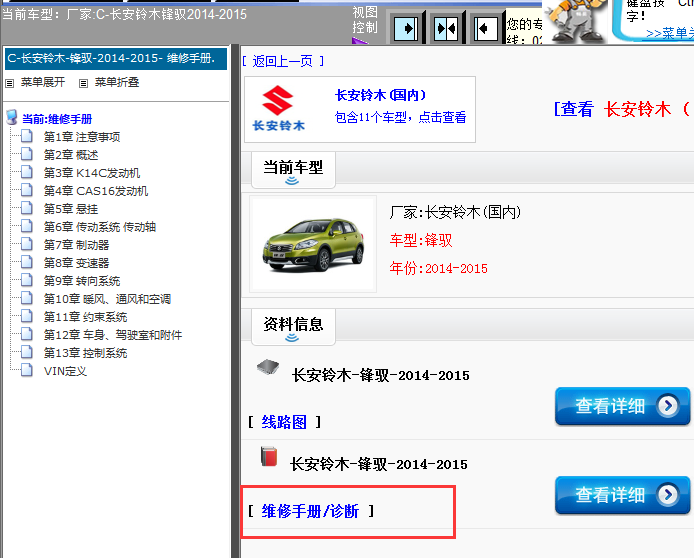Open 第11章 约束系统 chapter
694x558 pixels.
click(x=85, y=317)
